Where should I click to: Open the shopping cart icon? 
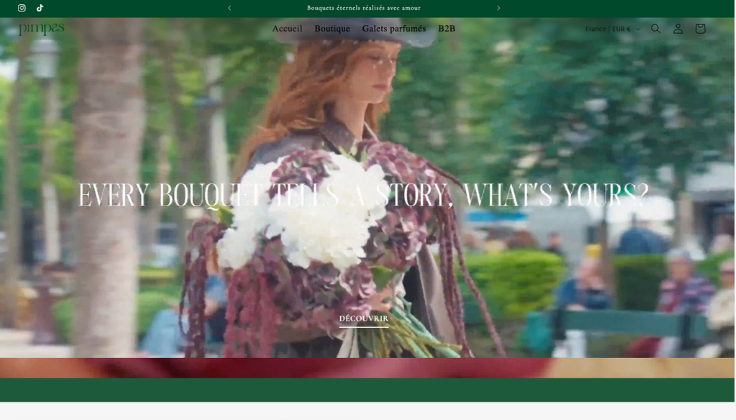700,29
